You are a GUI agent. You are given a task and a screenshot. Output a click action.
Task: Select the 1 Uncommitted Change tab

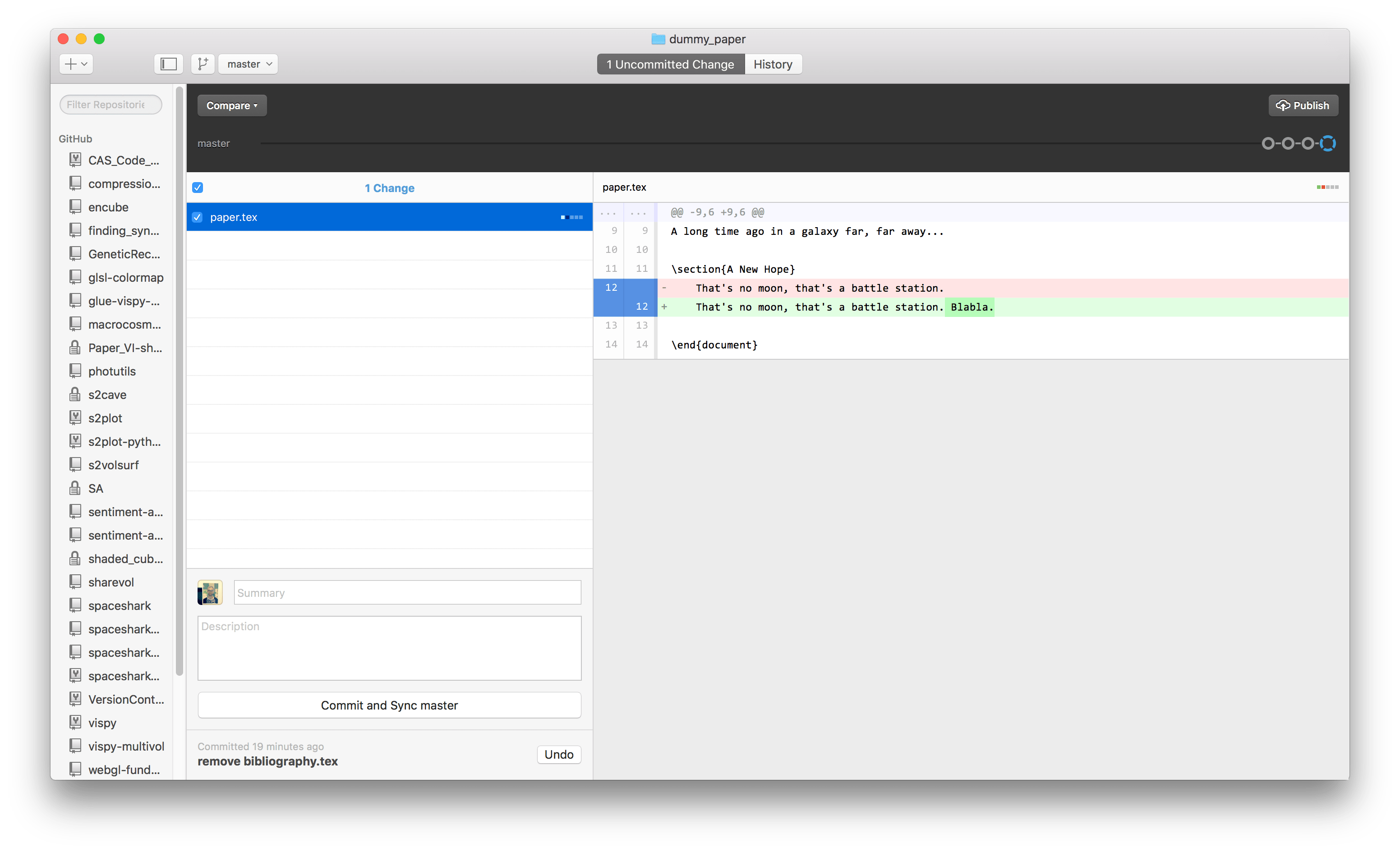point(670,64)
